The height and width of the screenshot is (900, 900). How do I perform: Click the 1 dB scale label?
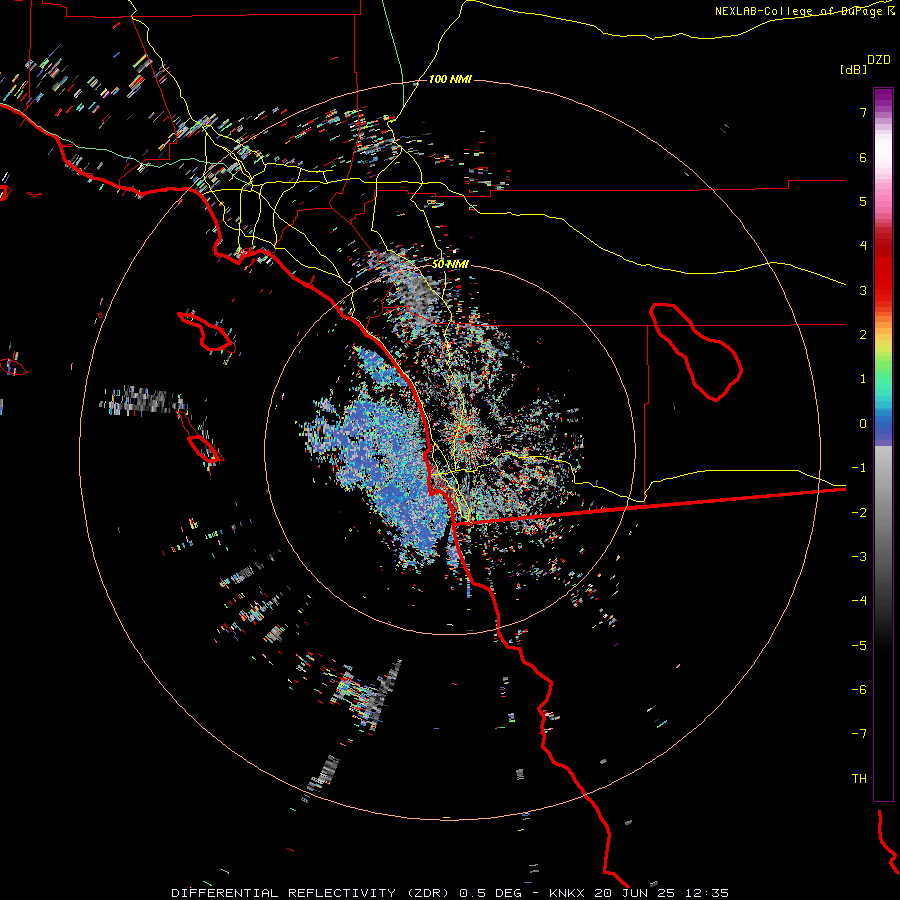[x=863, y=379]
